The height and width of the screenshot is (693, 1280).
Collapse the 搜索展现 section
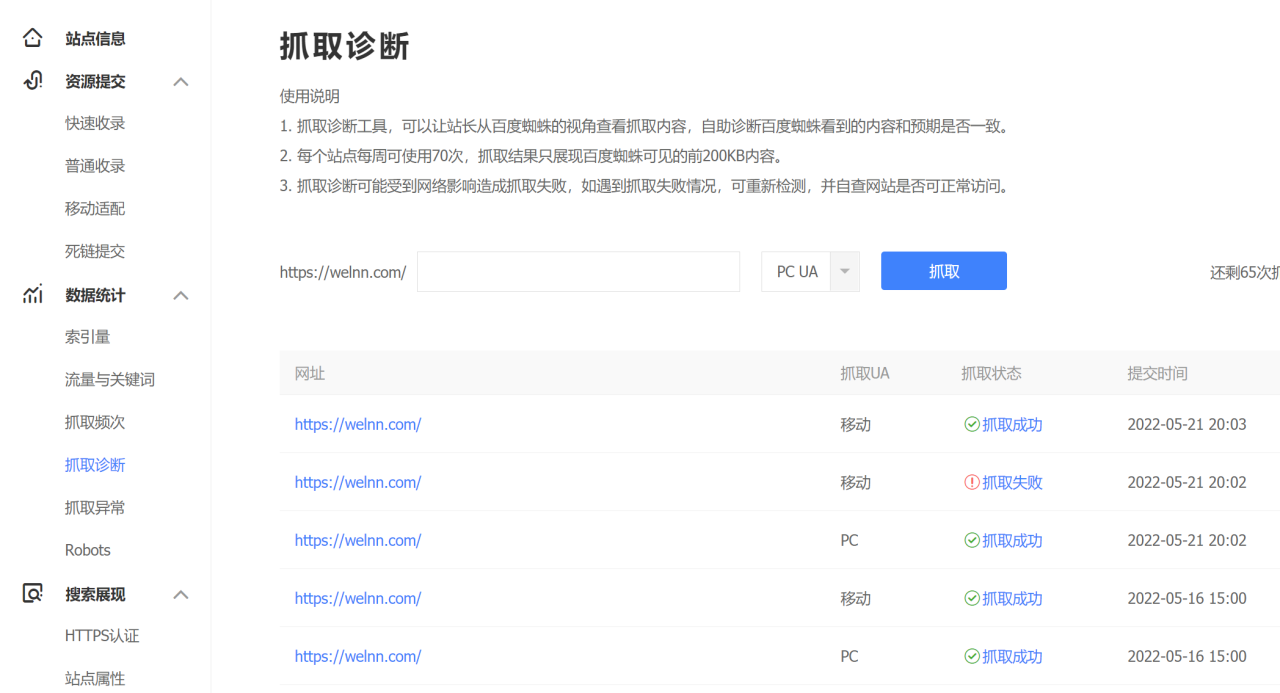(180, 593)
